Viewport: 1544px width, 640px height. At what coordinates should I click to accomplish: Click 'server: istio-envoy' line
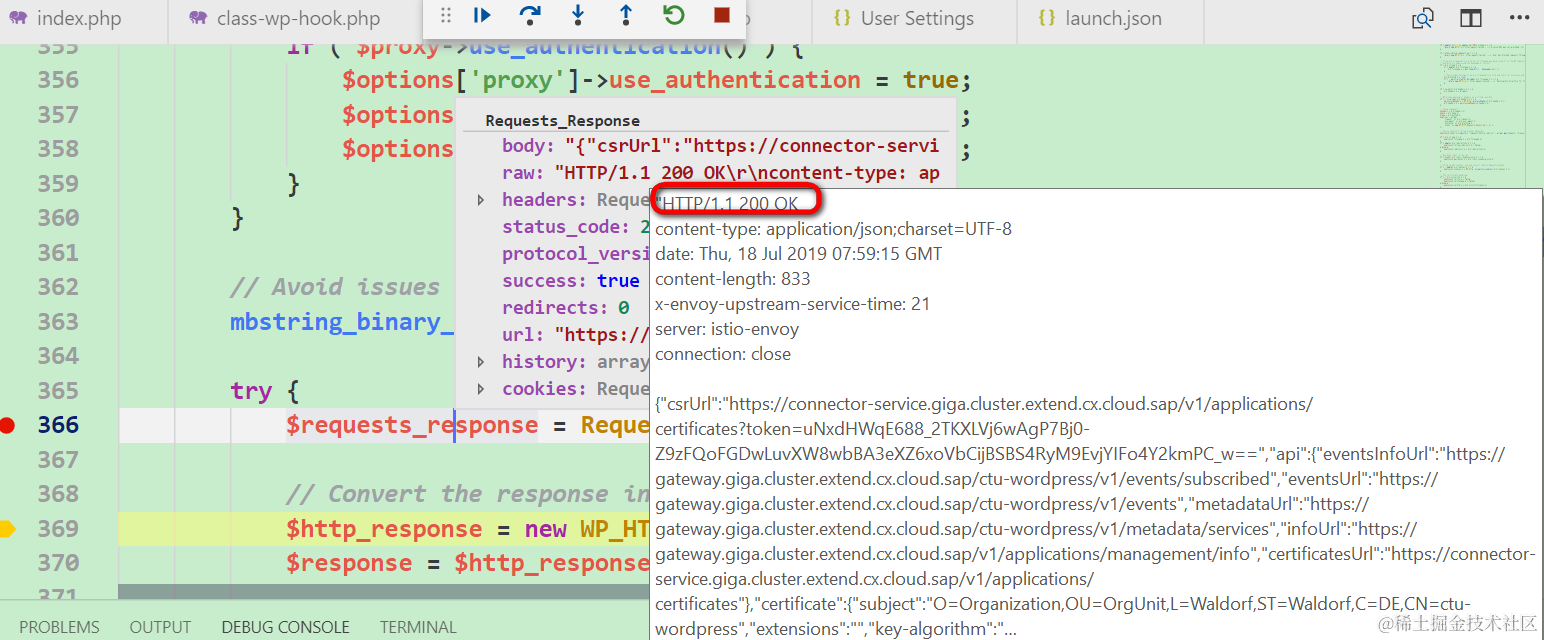pyautogui.click(x=727, y=329)
